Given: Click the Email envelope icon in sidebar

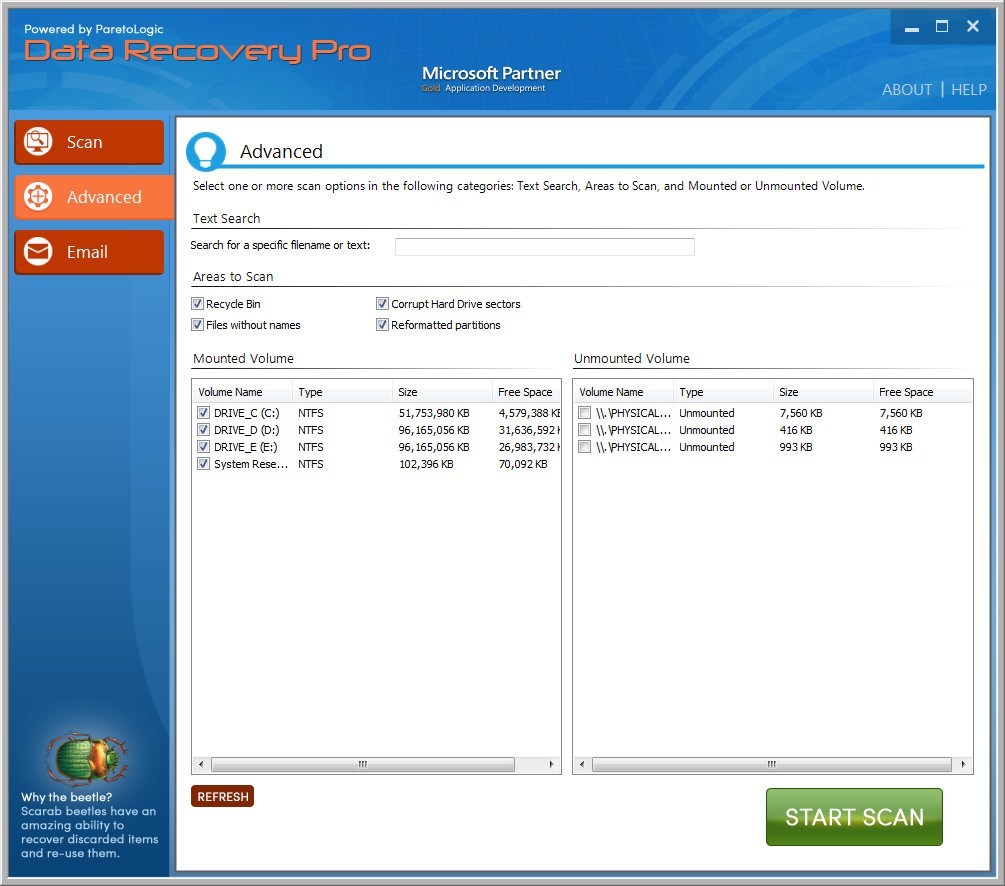Looking at the screenshot, I should [x=38, y=252].
